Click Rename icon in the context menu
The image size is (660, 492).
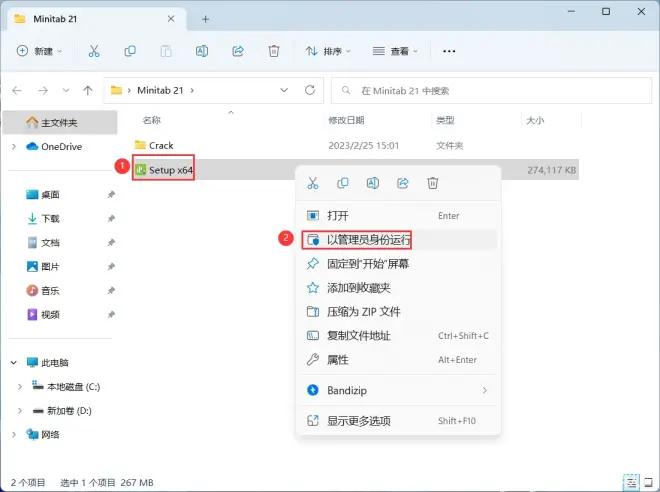tap(373, 183)
